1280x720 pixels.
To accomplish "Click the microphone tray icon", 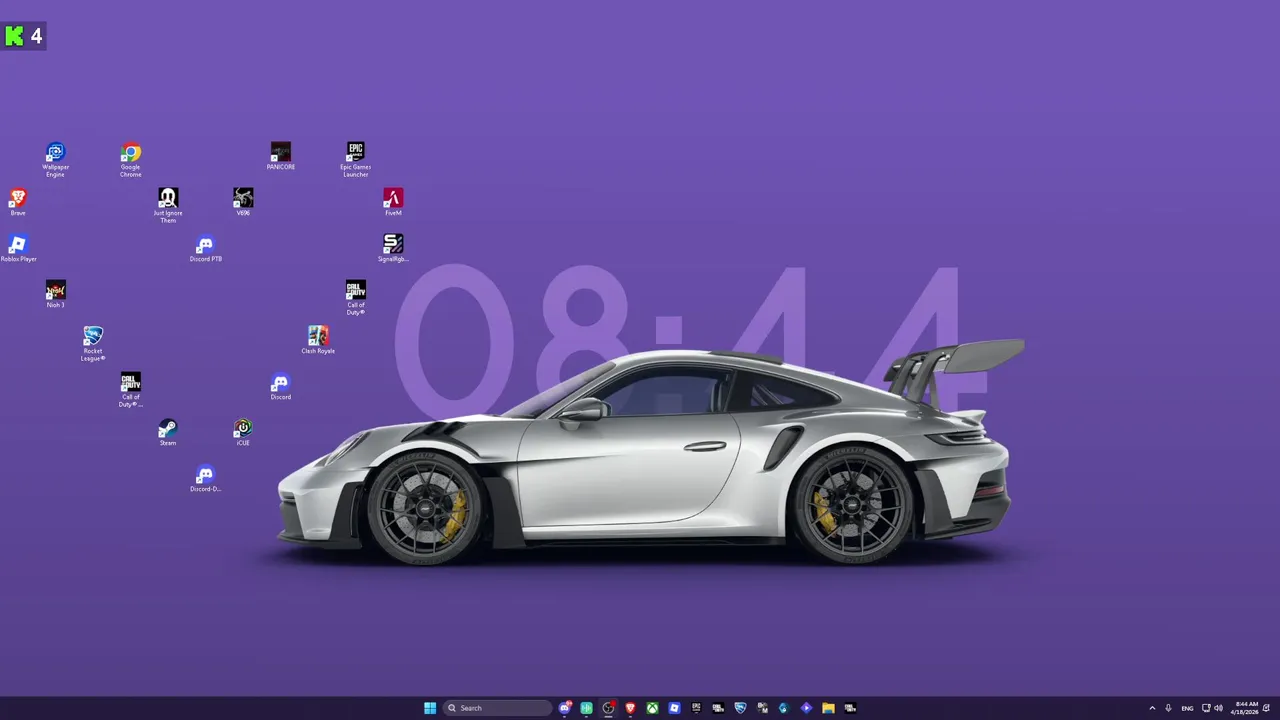I will (x=1168, y=708).
